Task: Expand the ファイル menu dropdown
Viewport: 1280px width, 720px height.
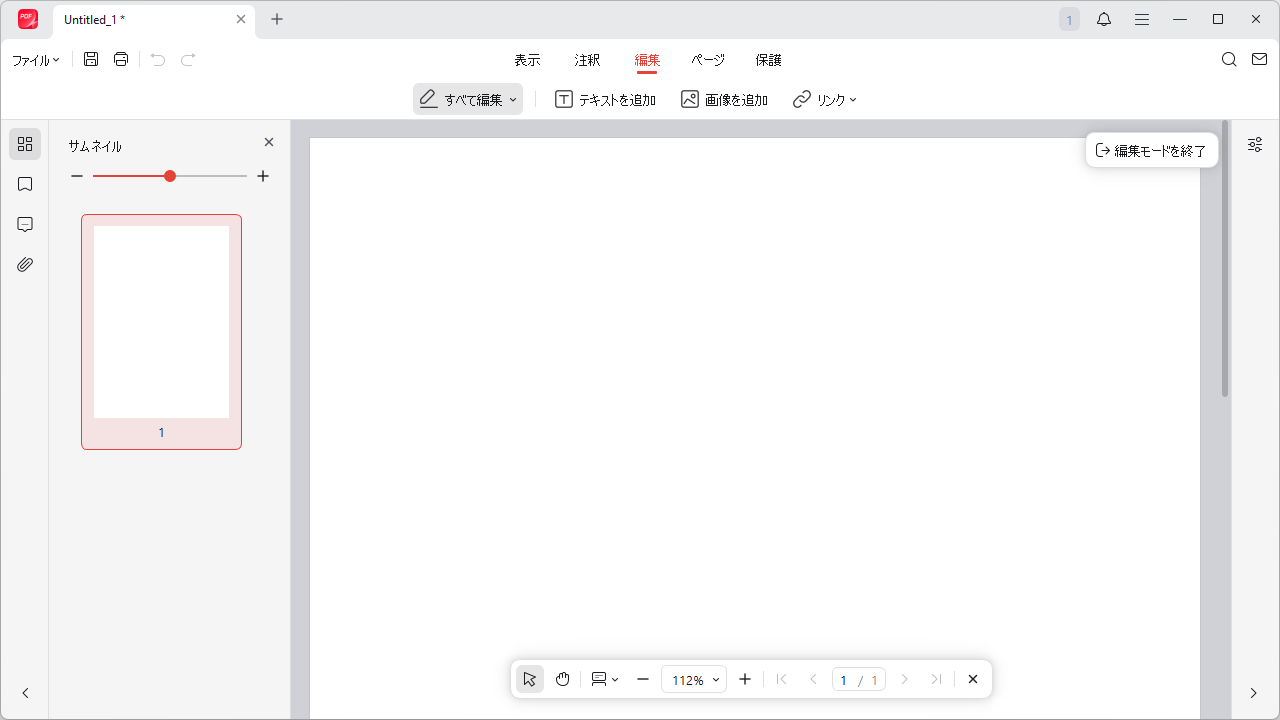Action: point(36,60)
